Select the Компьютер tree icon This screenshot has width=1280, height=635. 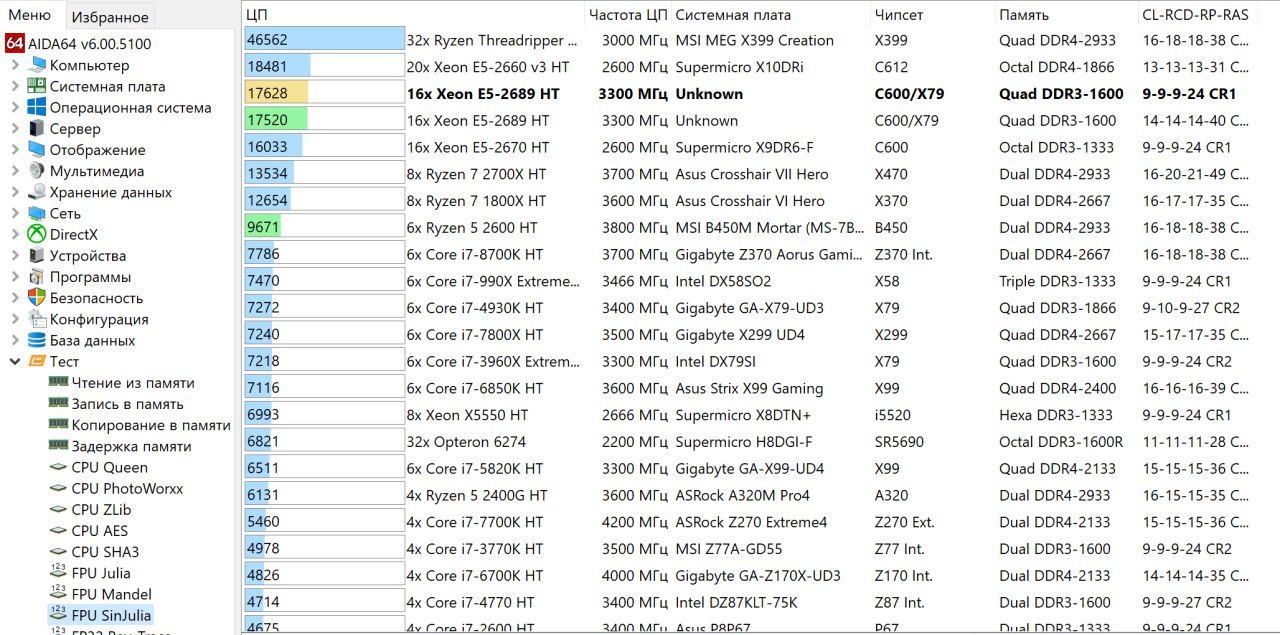37,65
